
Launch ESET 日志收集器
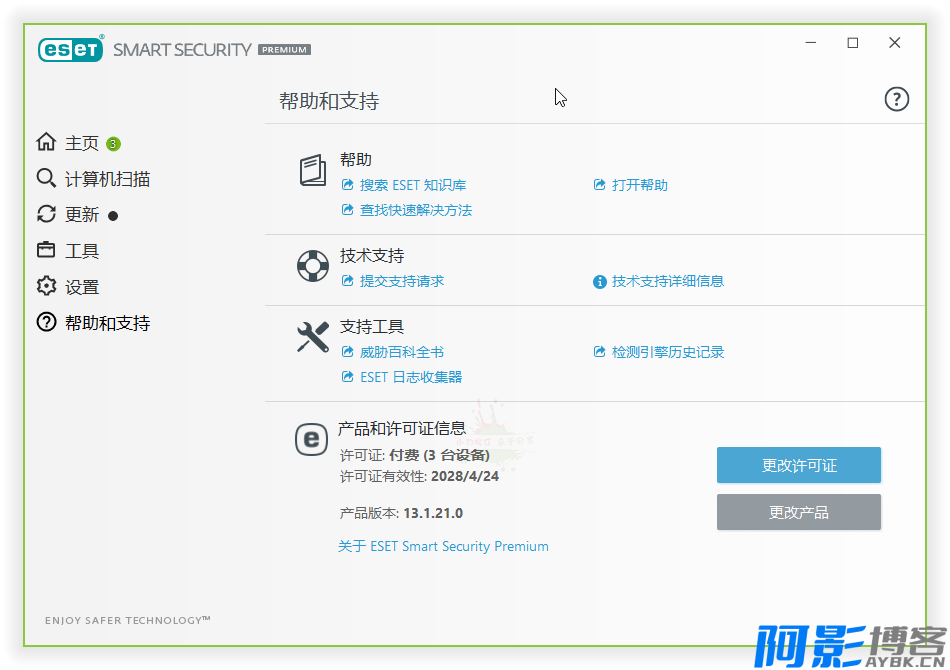pos(411,377)
